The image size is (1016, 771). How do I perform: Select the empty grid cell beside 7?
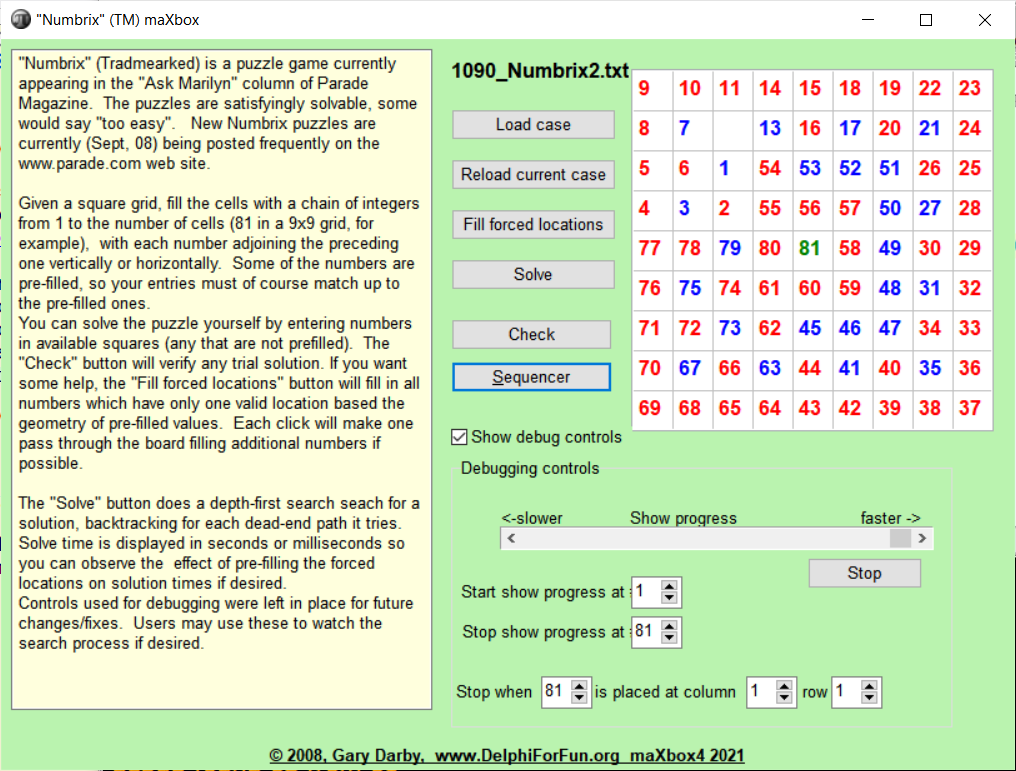click(732, 129)
